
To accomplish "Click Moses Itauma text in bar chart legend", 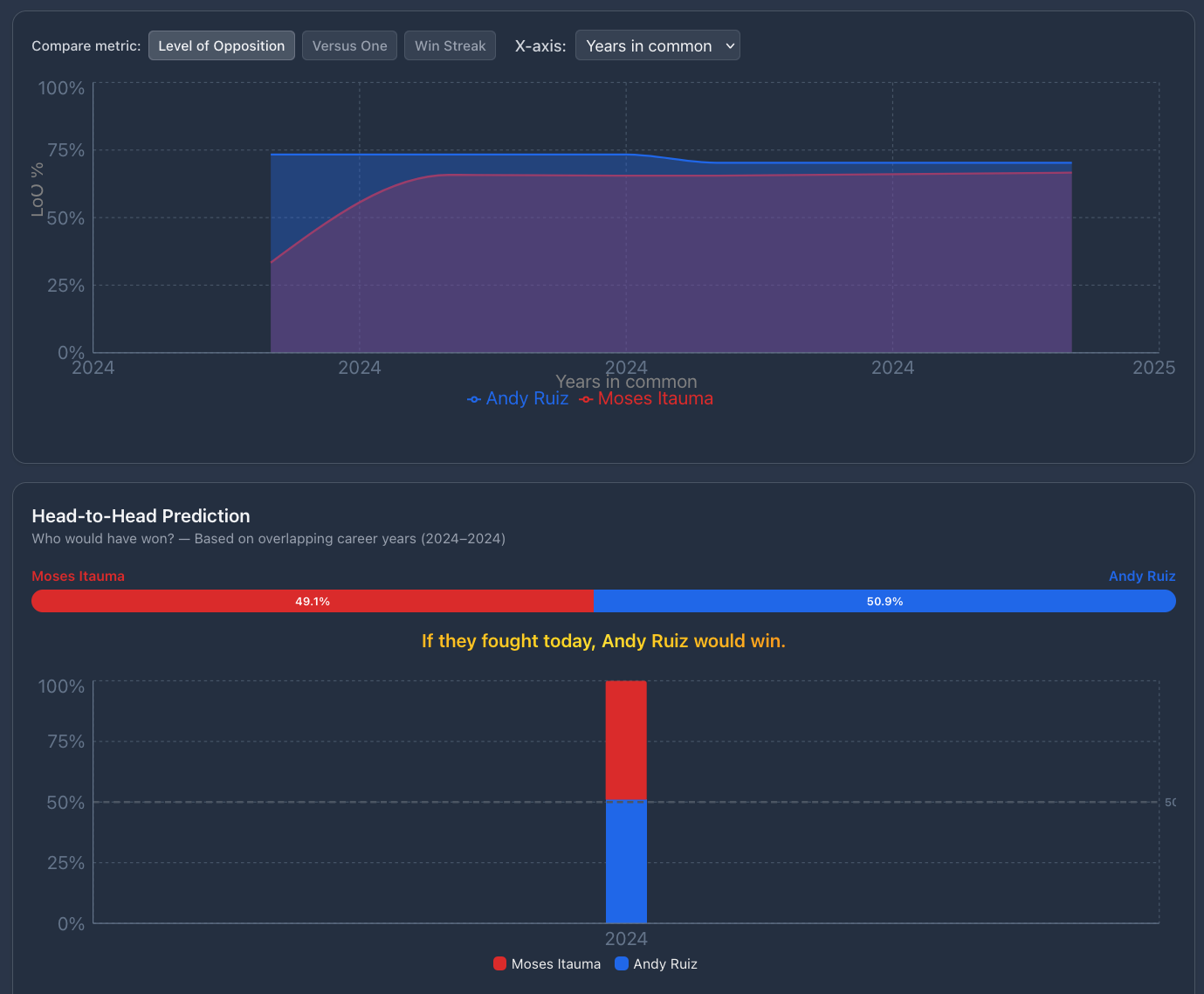I will tap(555, 964).
